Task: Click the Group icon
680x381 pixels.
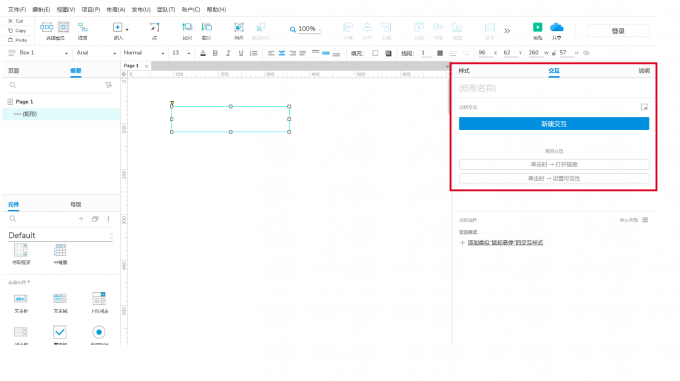Action: pos(239,27)
